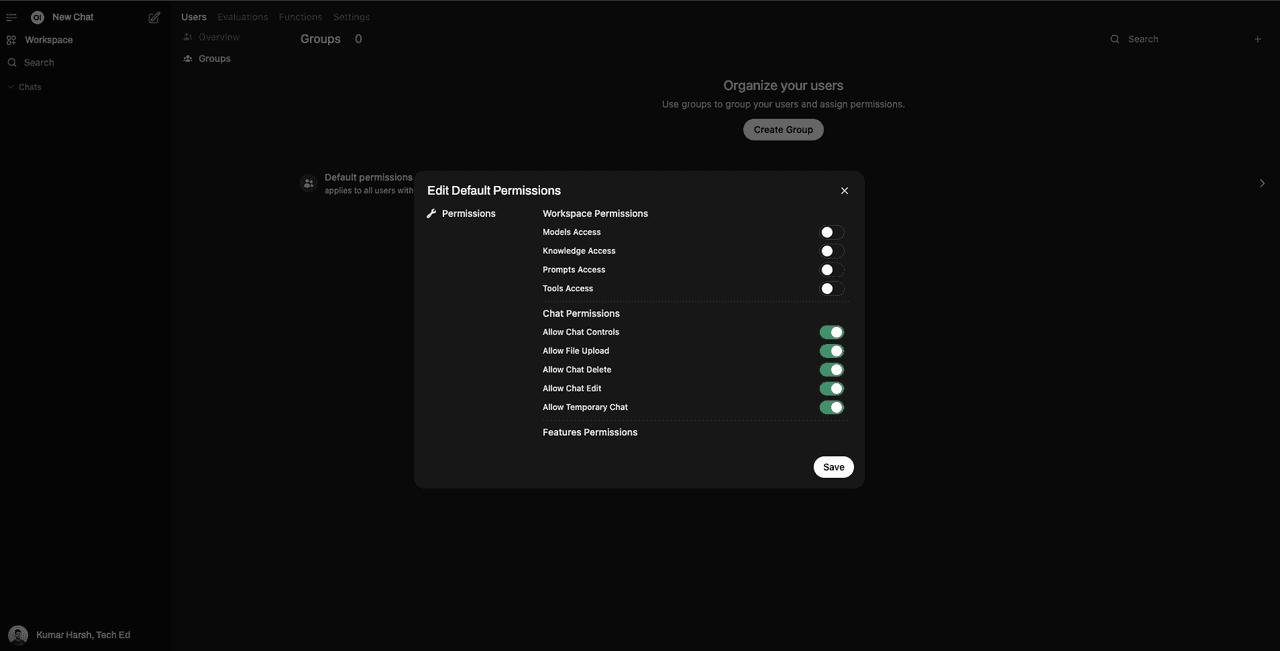Viewport: 1280px width, 651px height.
Task: Enable Knowledge Access permission
Action: (834, 251)
